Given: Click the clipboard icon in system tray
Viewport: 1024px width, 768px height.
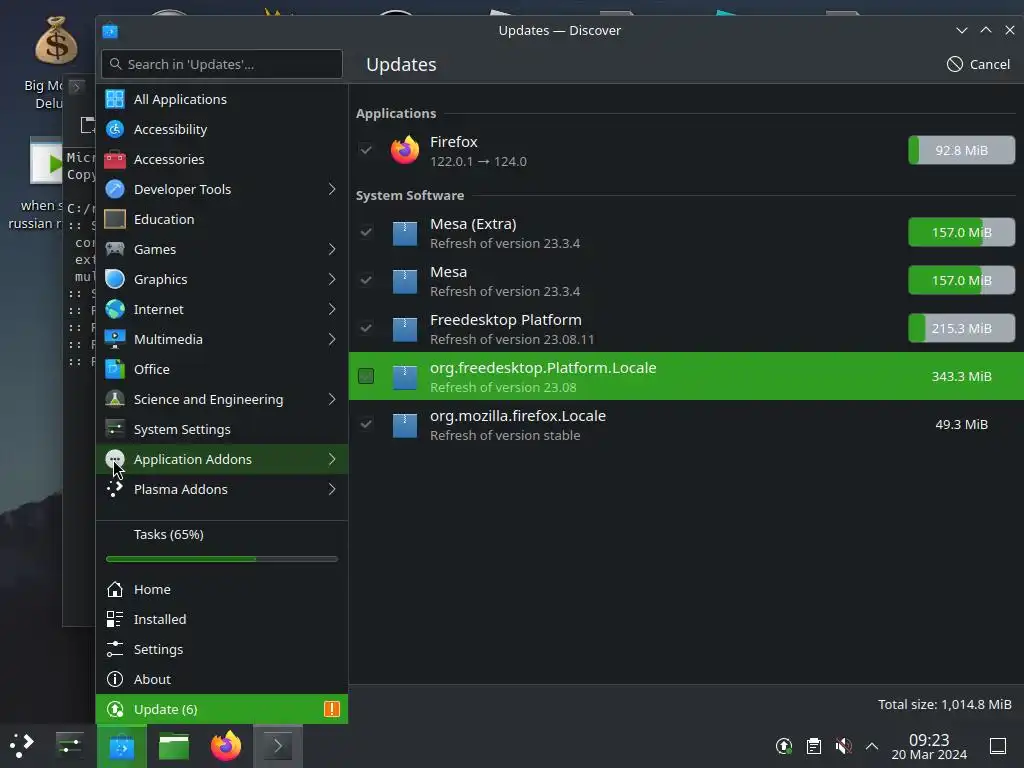Looking at the screenshot, I should pyautogui.click(x=814, y=746).
